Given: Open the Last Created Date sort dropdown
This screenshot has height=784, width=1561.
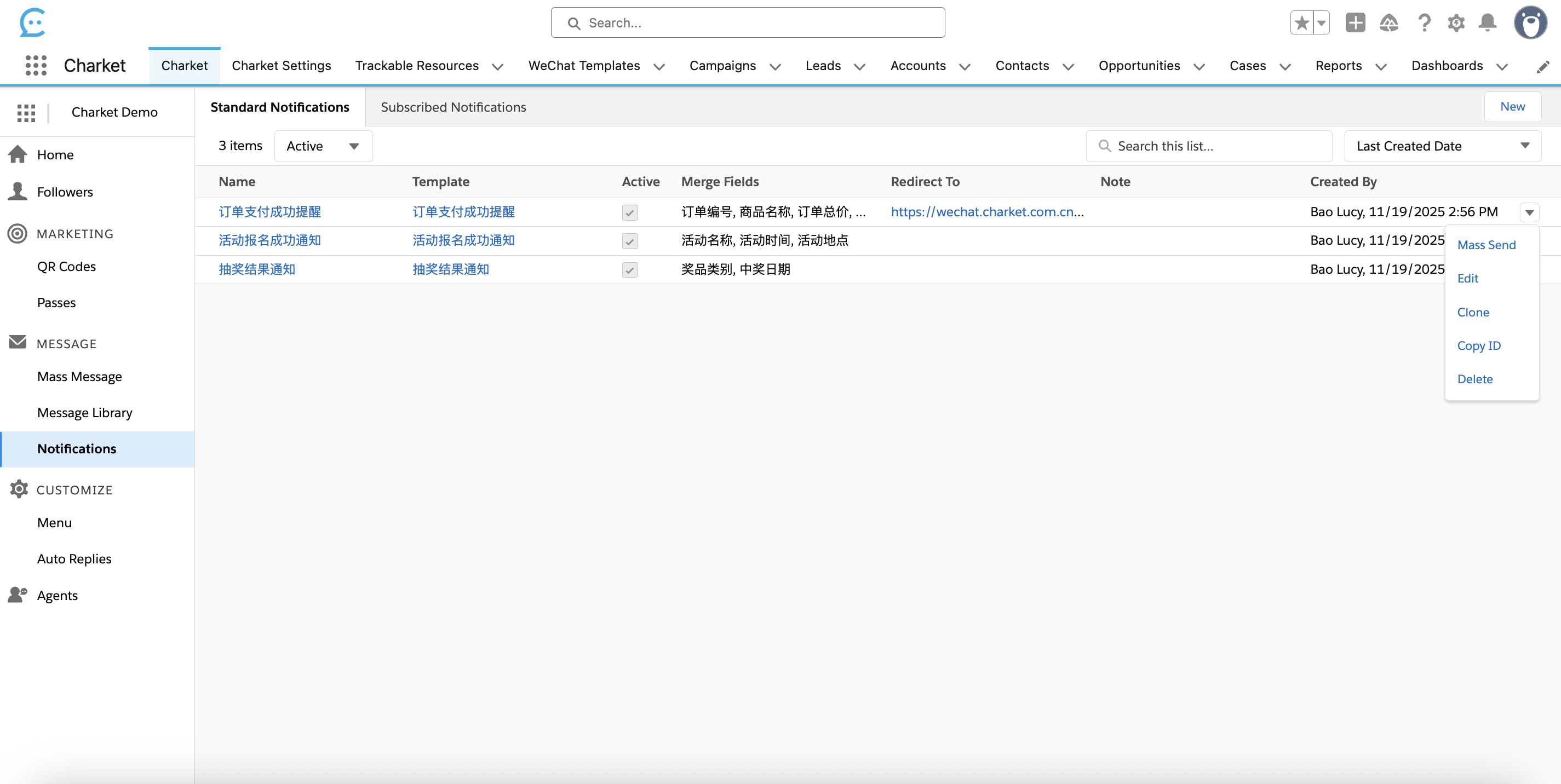Looking at the screenshot, I should [x=1443, y=146].
